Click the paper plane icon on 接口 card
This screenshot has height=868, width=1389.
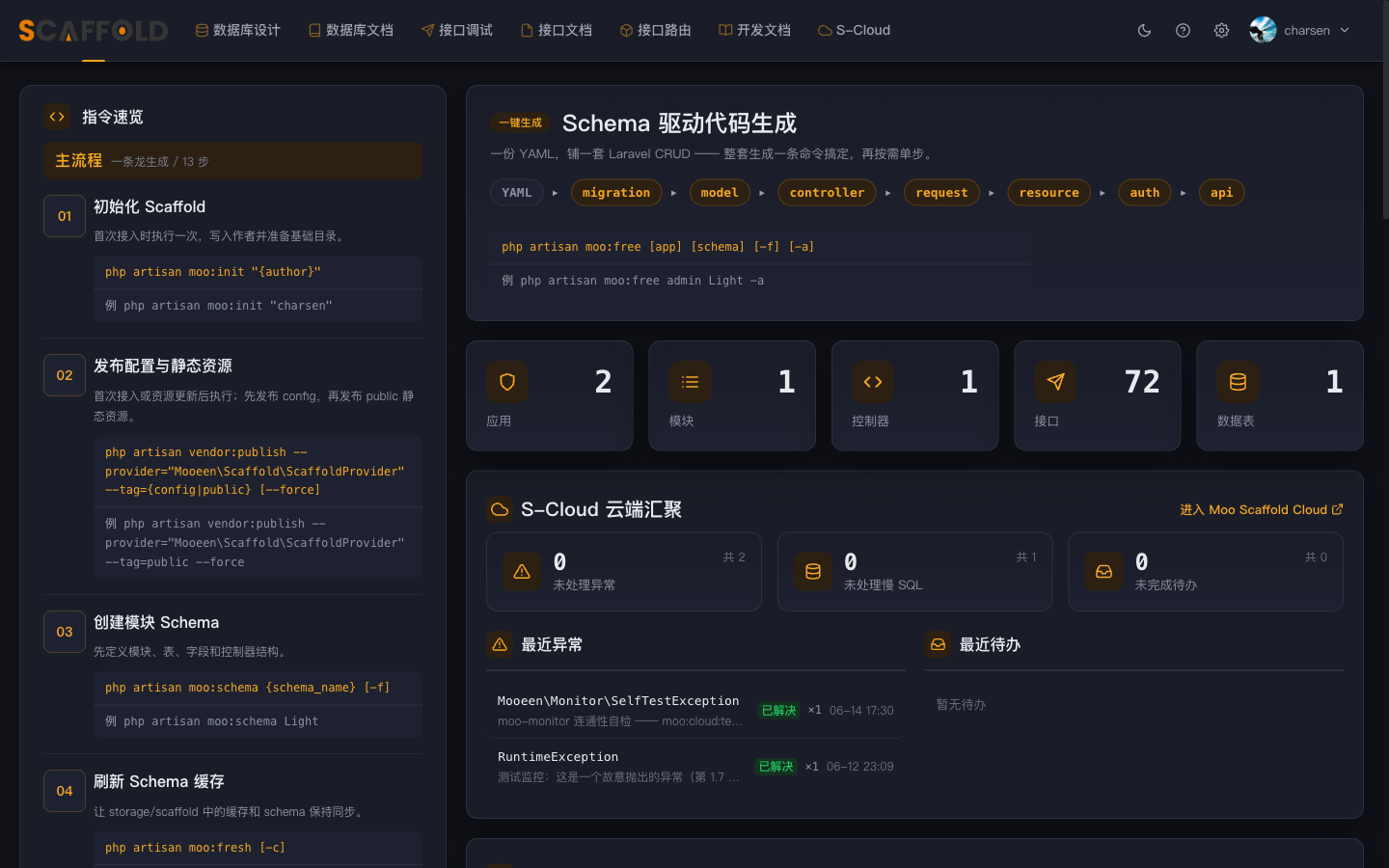click(x=1055, y=382)
